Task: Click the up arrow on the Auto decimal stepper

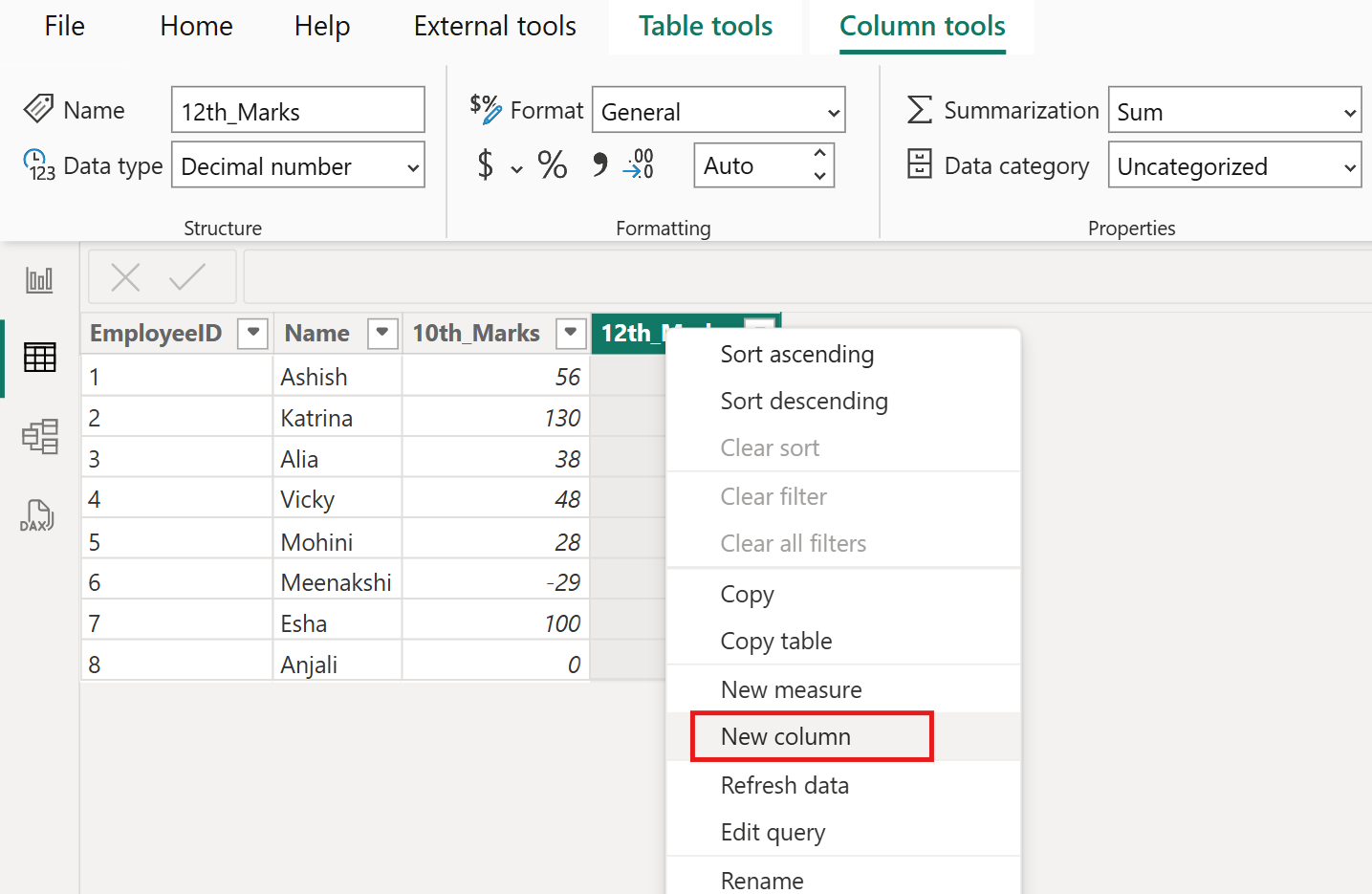Action: [818, 155]
